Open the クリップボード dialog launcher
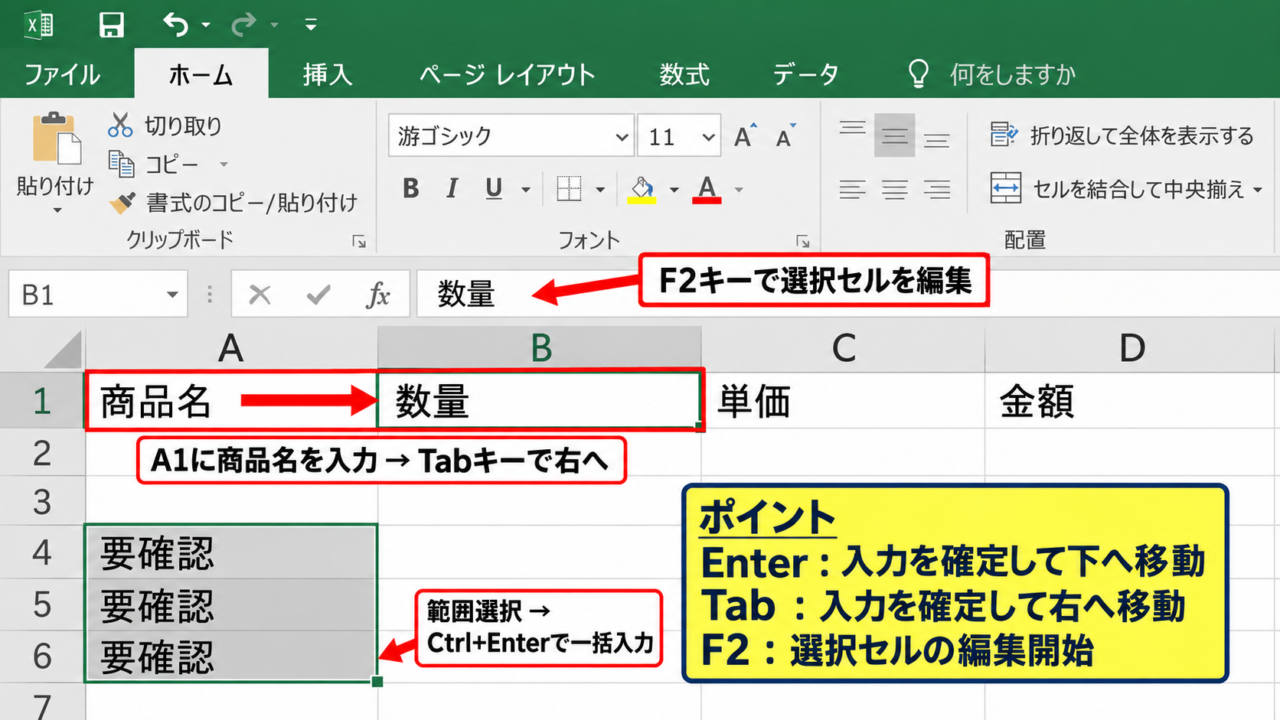This screenshot has height=720, width=1280. [x=359, y=241]
